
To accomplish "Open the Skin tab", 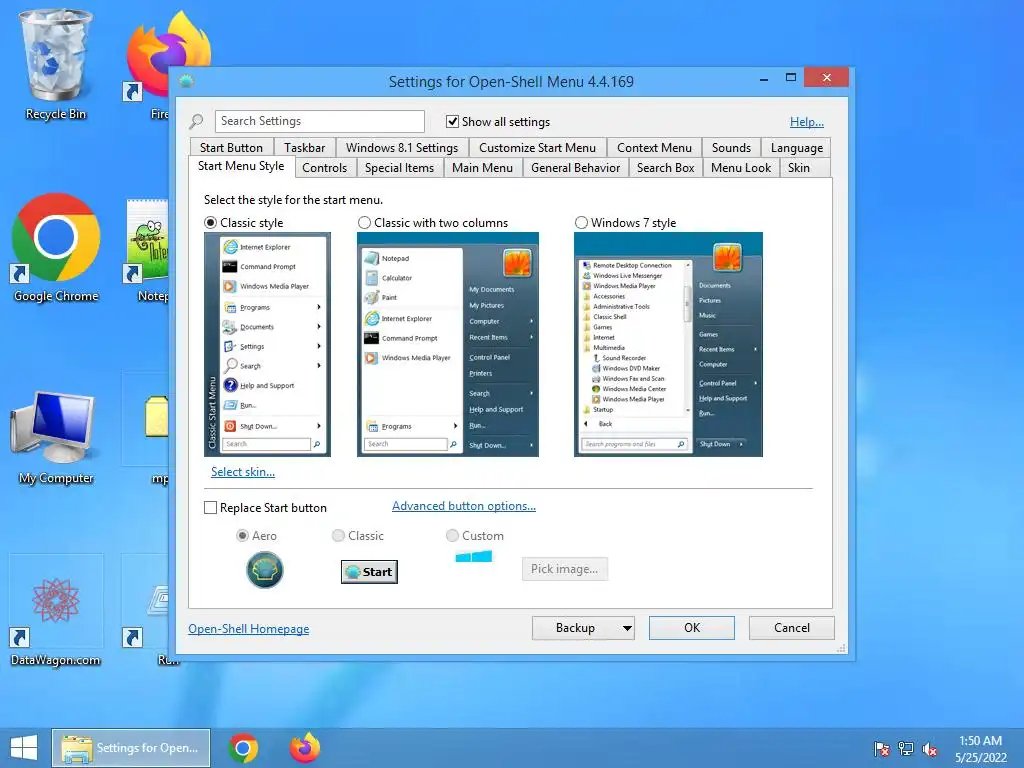I will pyautogui.click(x=799, y=168).
